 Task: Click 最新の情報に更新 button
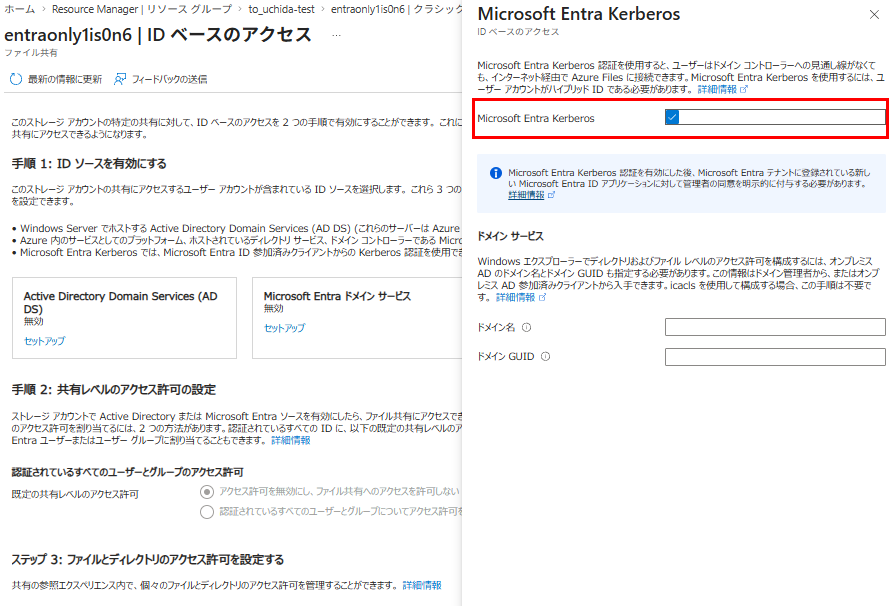[x=56, y=79]
